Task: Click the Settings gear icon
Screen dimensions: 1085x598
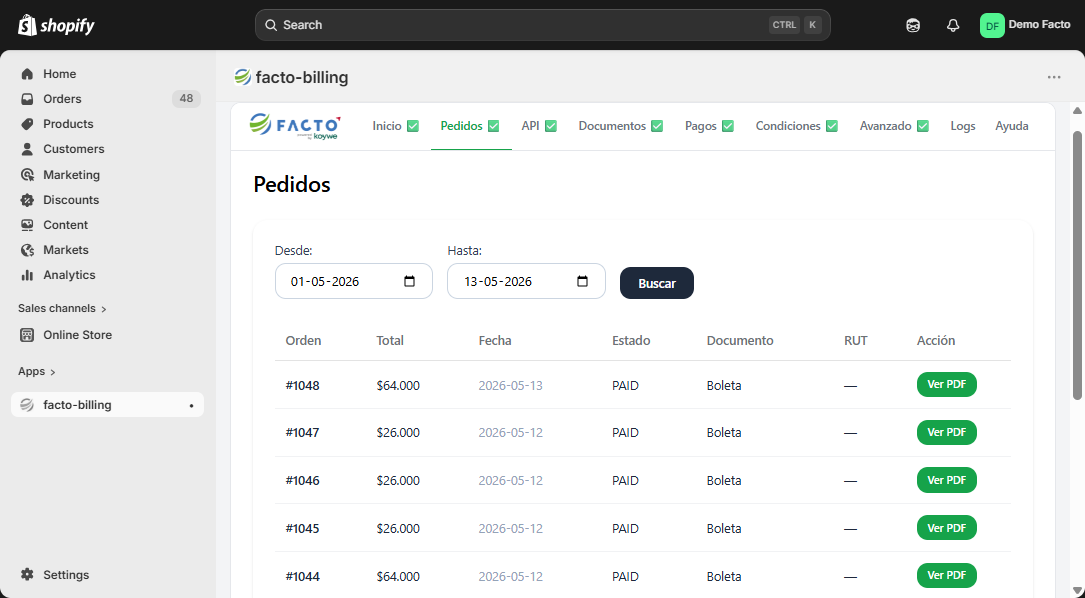Action: (x=27, y=574)
